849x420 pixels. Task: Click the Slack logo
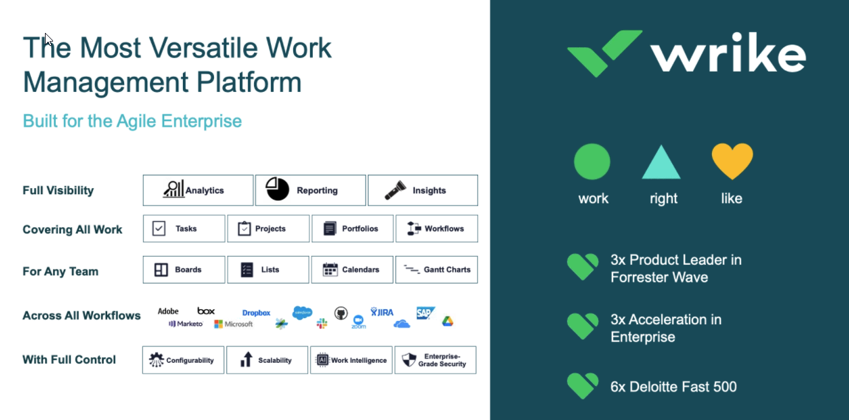tap(322, 324)
